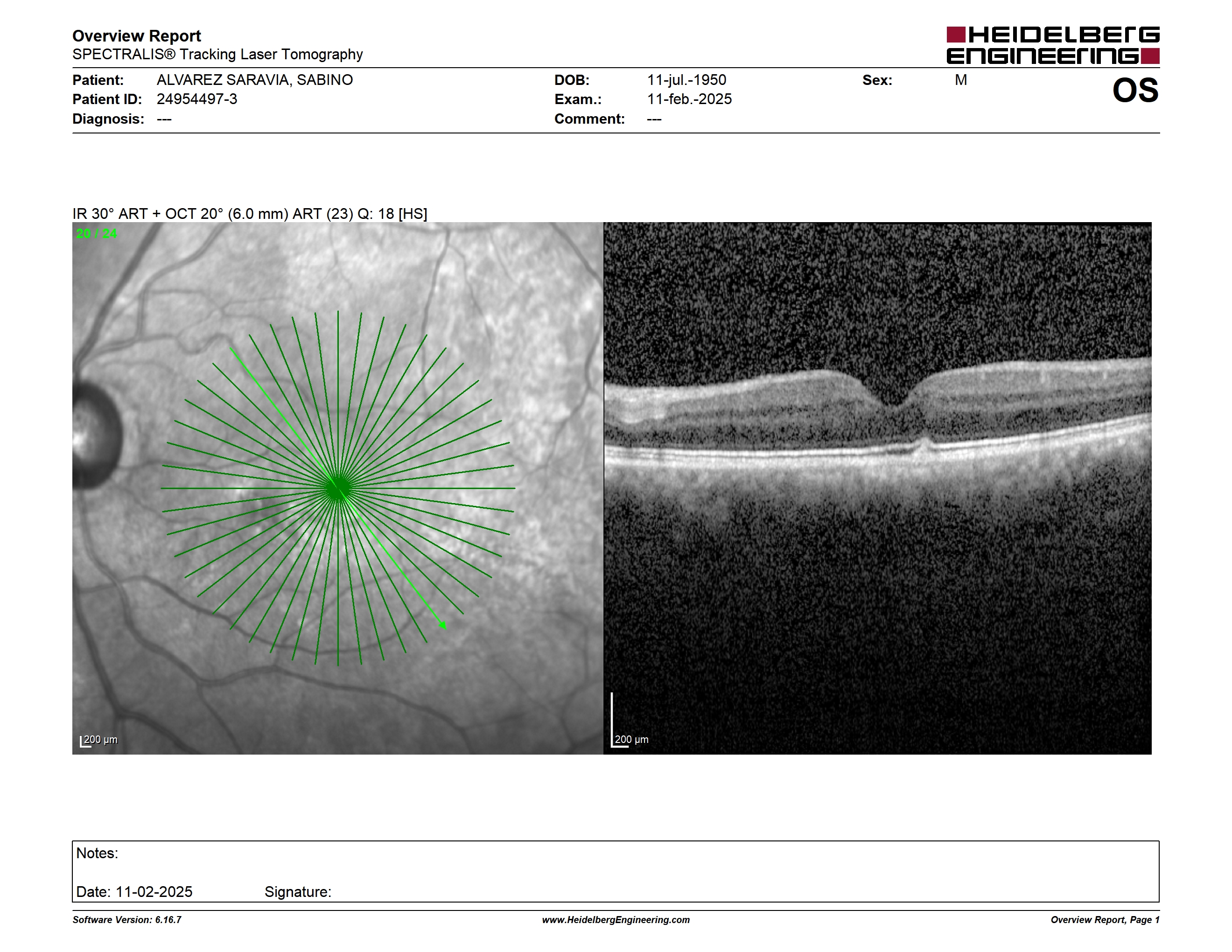Viewport: 1232px width, 952px height.
Task: Click the 'Notes:' field
Action: [x=97, y=854]
